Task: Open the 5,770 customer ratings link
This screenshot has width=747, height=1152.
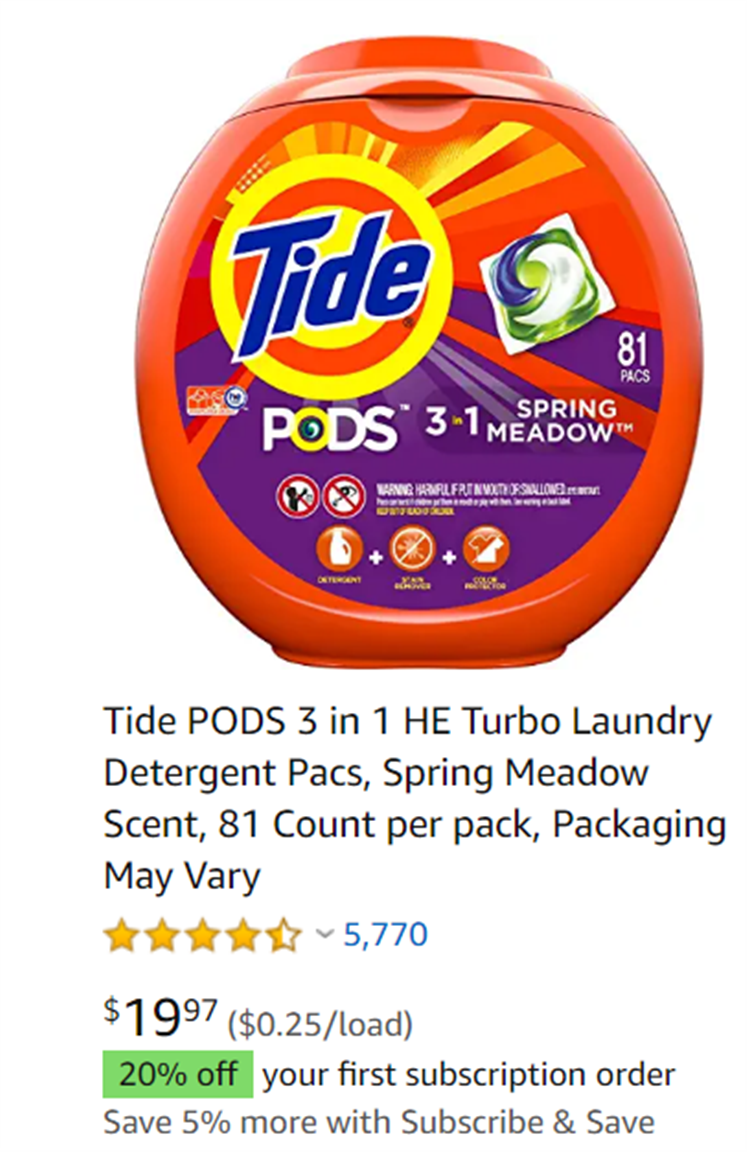Action: tap(386, 935)
